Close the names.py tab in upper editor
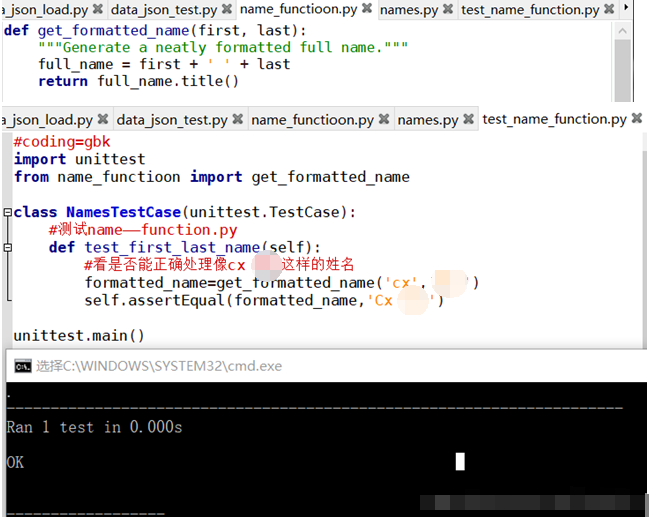Screen dimensions: 649x517 tap(448, 9)
